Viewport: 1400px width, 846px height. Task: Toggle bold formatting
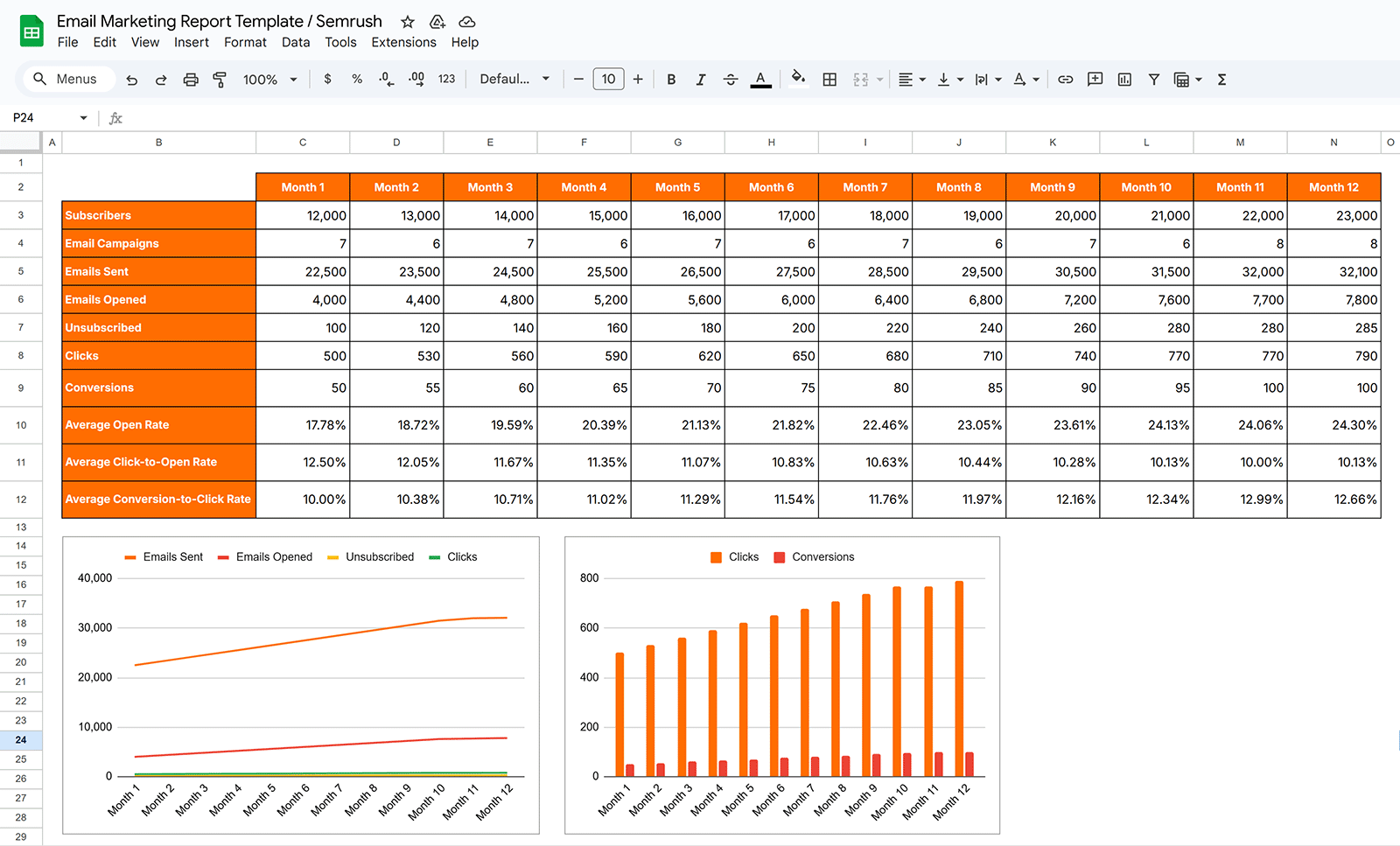coord(671,79)
